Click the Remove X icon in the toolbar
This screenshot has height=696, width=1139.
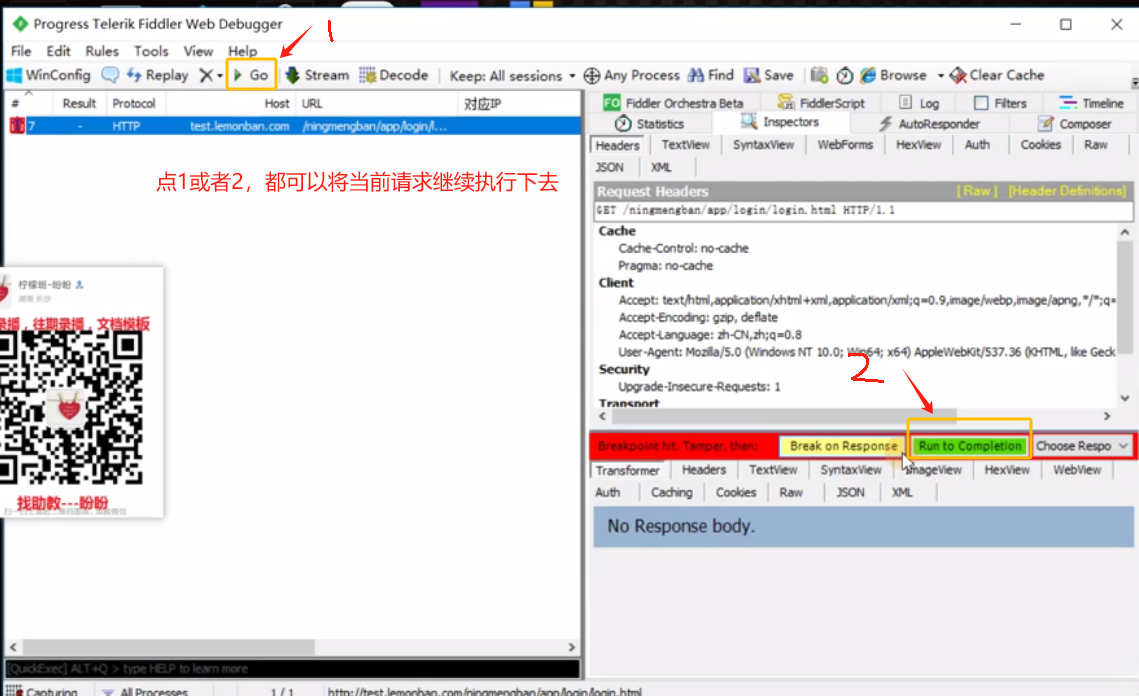(x=206, y=75)
